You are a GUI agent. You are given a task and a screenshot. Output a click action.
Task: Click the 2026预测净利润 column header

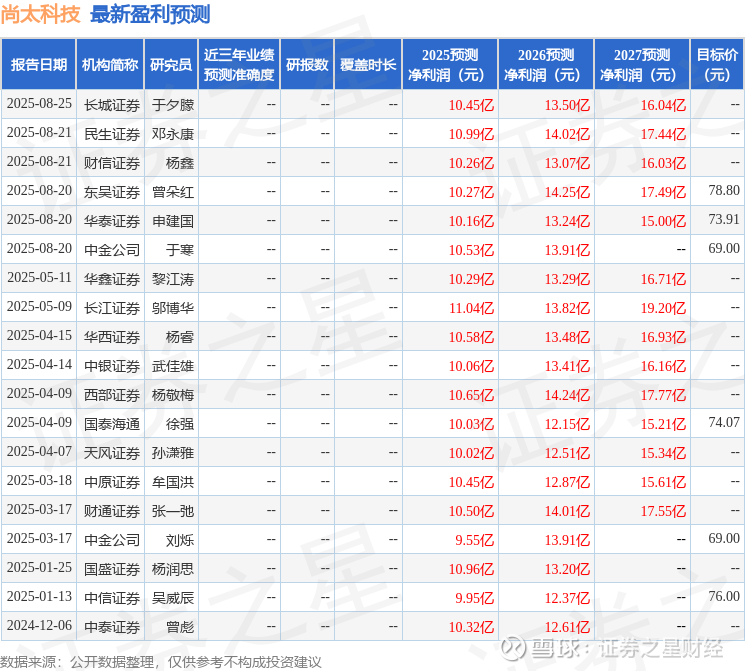pyautogui.click(x=546, y=65)
